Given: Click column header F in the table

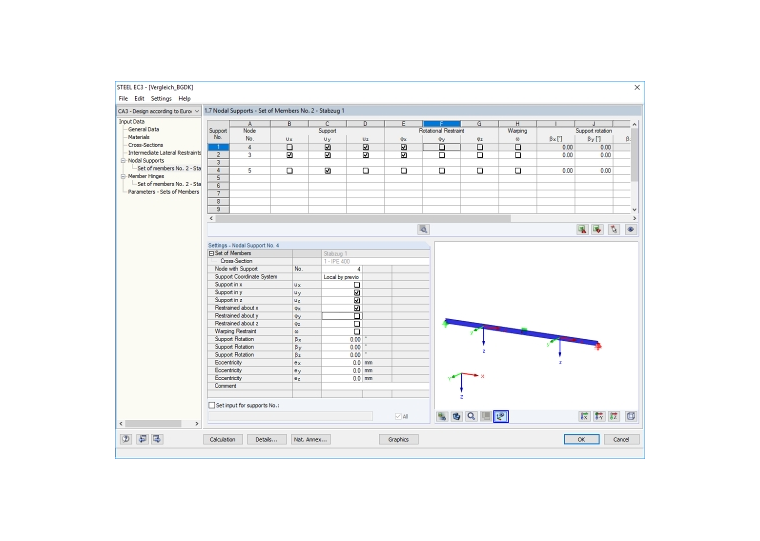Looking at the screenshot, I should click(x=442, y=124).
